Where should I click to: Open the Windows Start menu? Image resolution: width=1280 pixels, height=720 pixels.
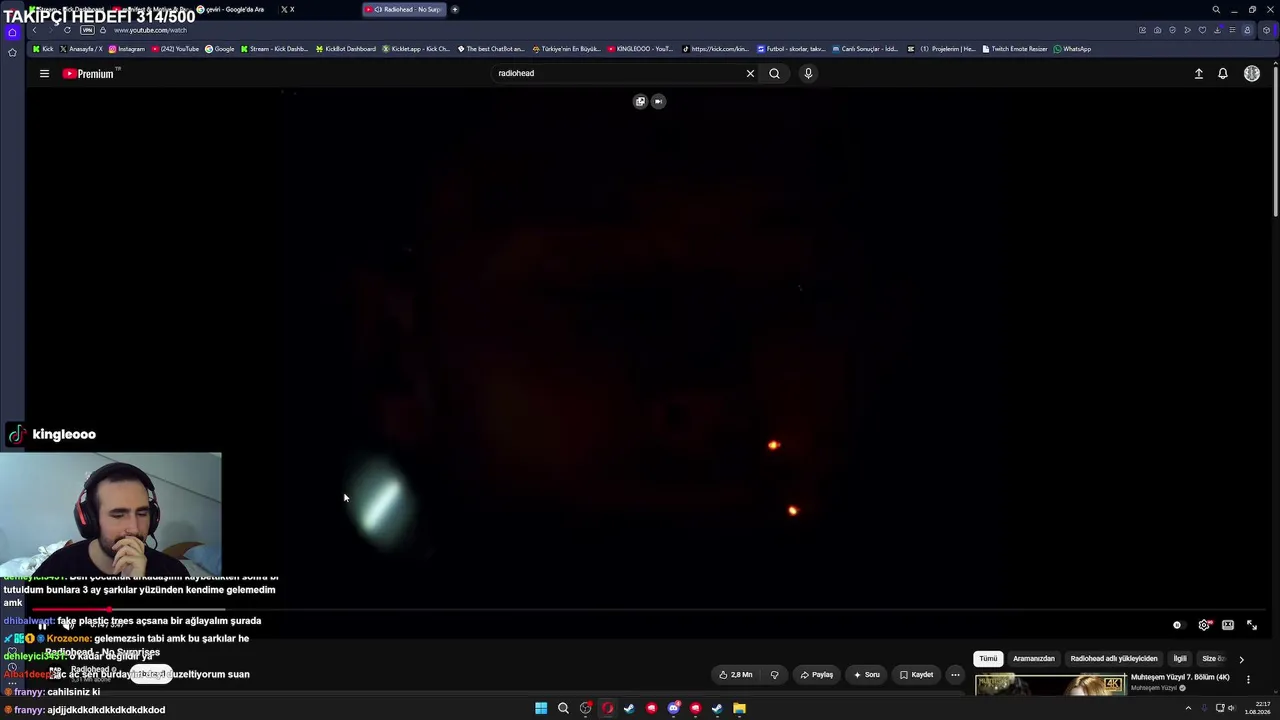[x=541, y=708]
